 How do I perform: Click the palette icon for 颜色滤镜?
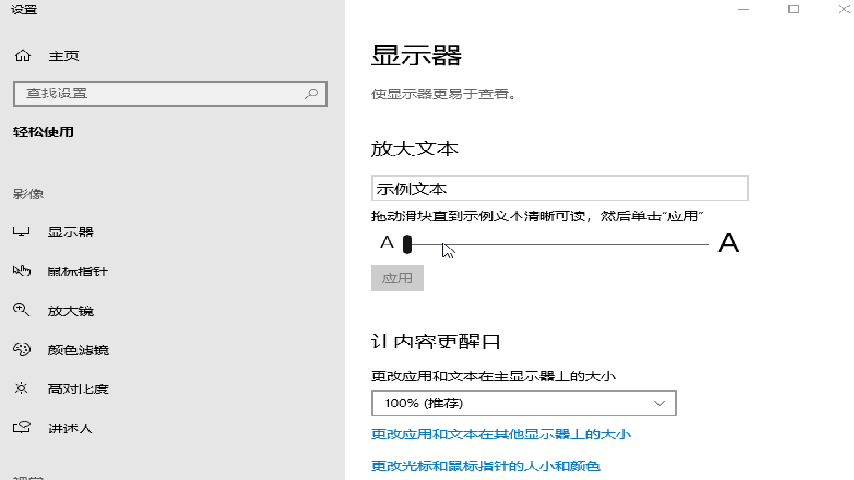[22, 349]
